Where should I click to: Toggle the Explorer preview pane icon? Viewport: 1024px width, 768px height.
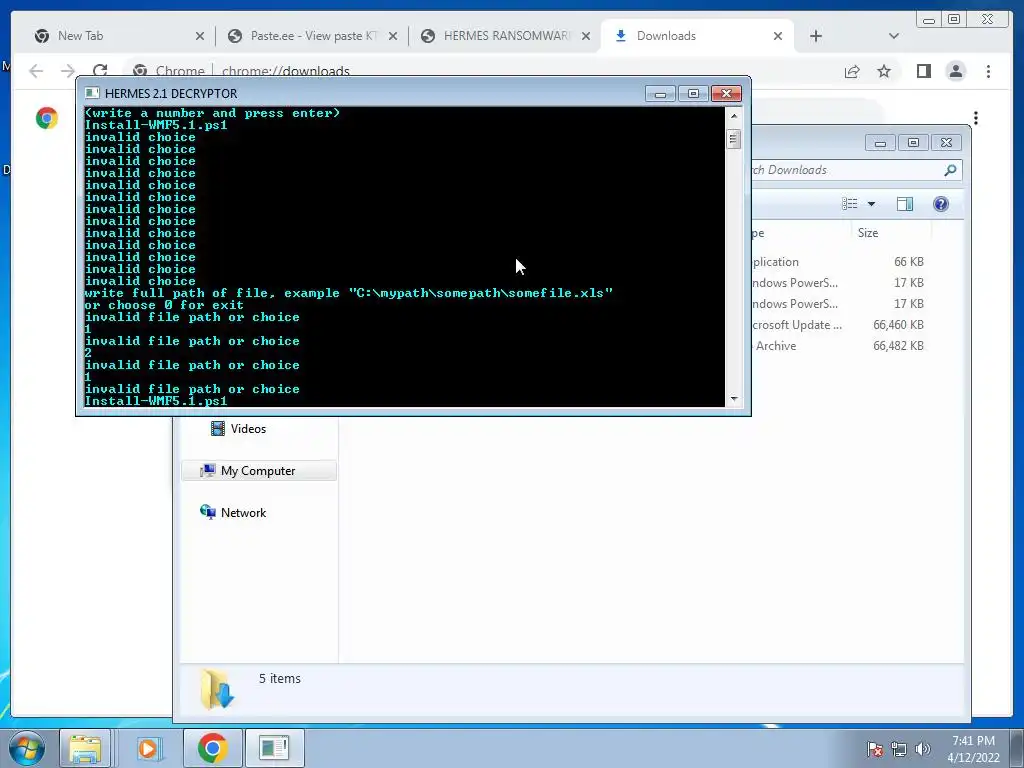[904, 204]
